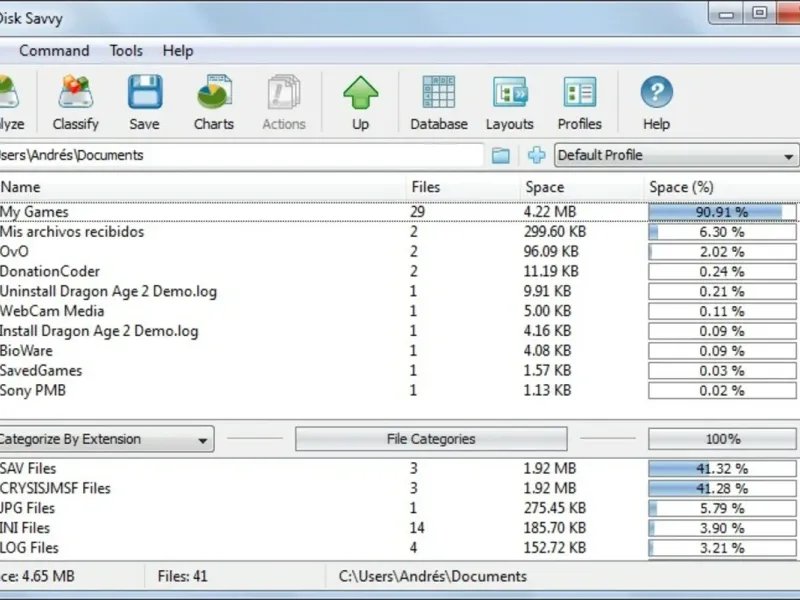This screenshot has width=800, height=600.
Task: Select the OvO folder row
Action: 399,252
